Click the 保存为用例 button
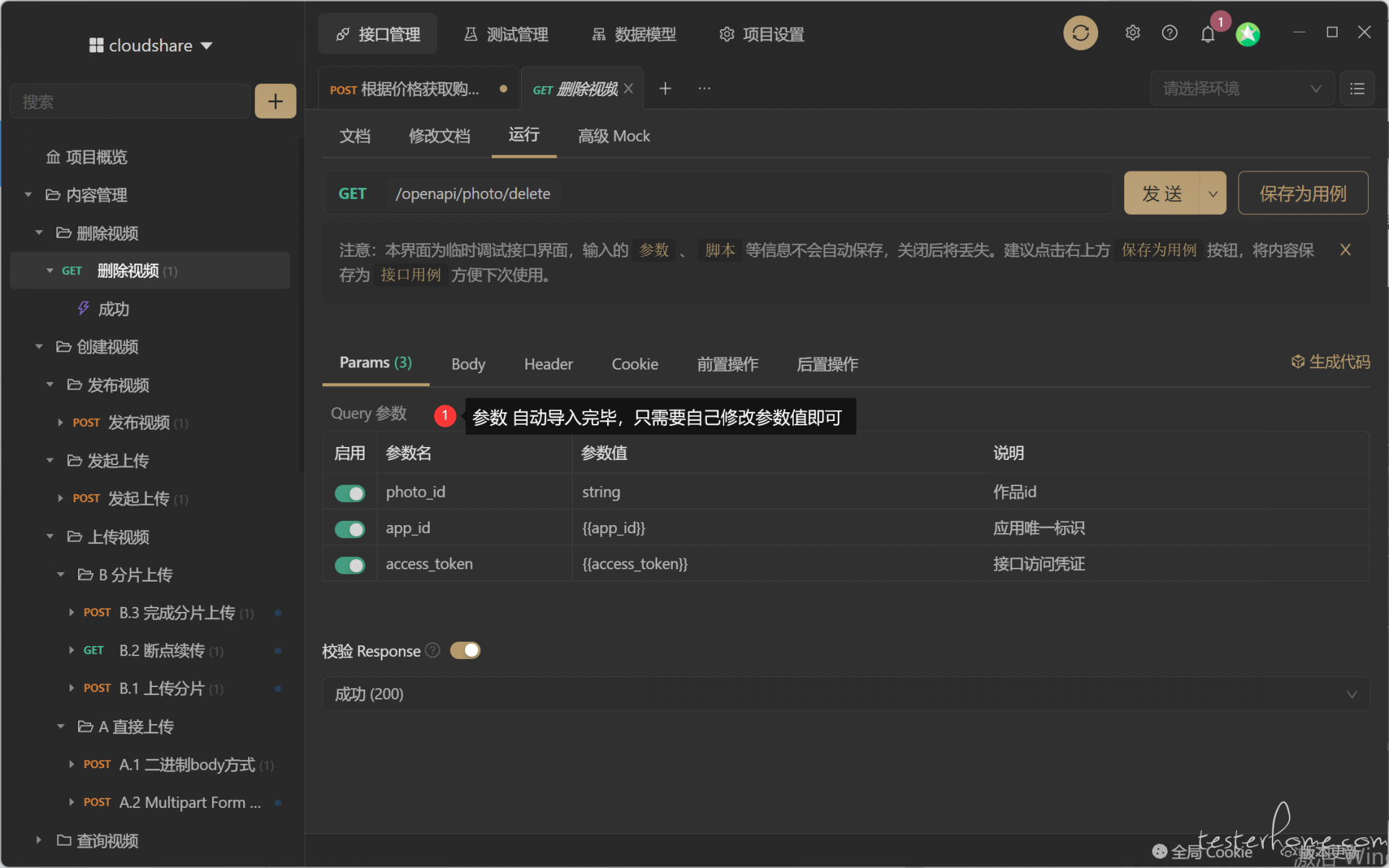This screenshot has height=868, width=1389. [x=1303, y=193]
